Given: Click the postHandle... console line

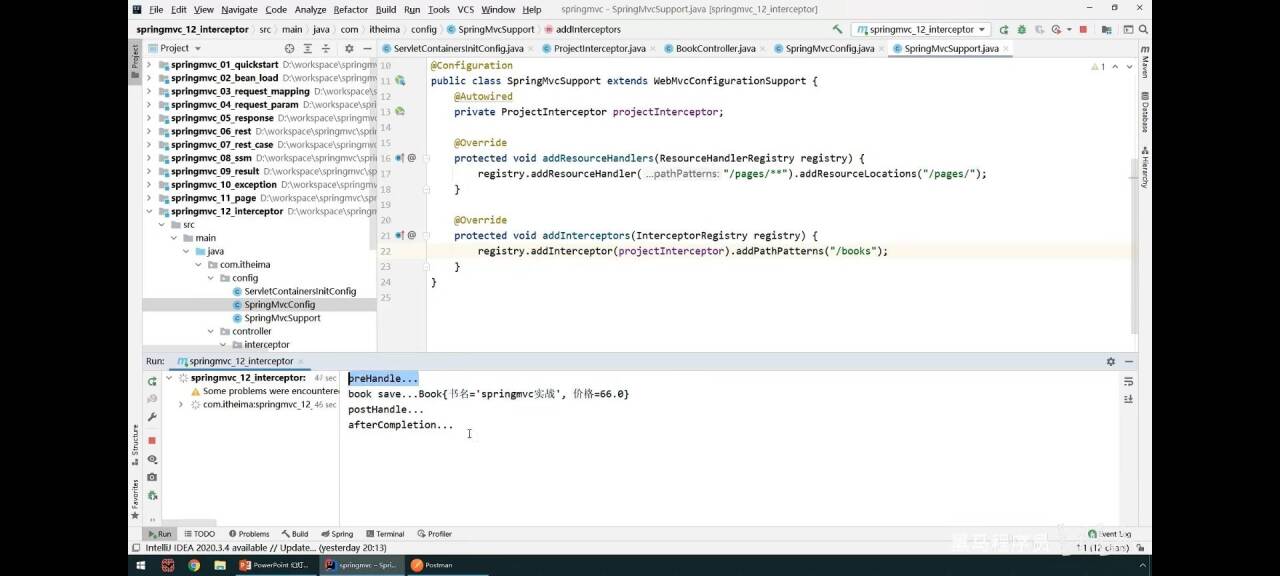Looking at the screenshot, I should click(x=386, y=410).
